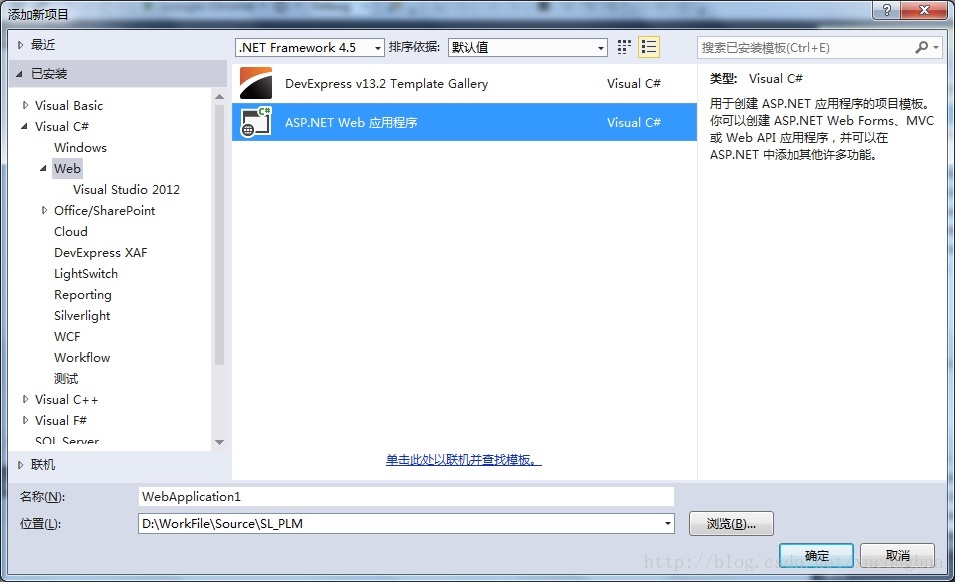The width and height of the screenshot is (955, 582).
Task: Open the location path dropdown arrow
Action: 668,524
